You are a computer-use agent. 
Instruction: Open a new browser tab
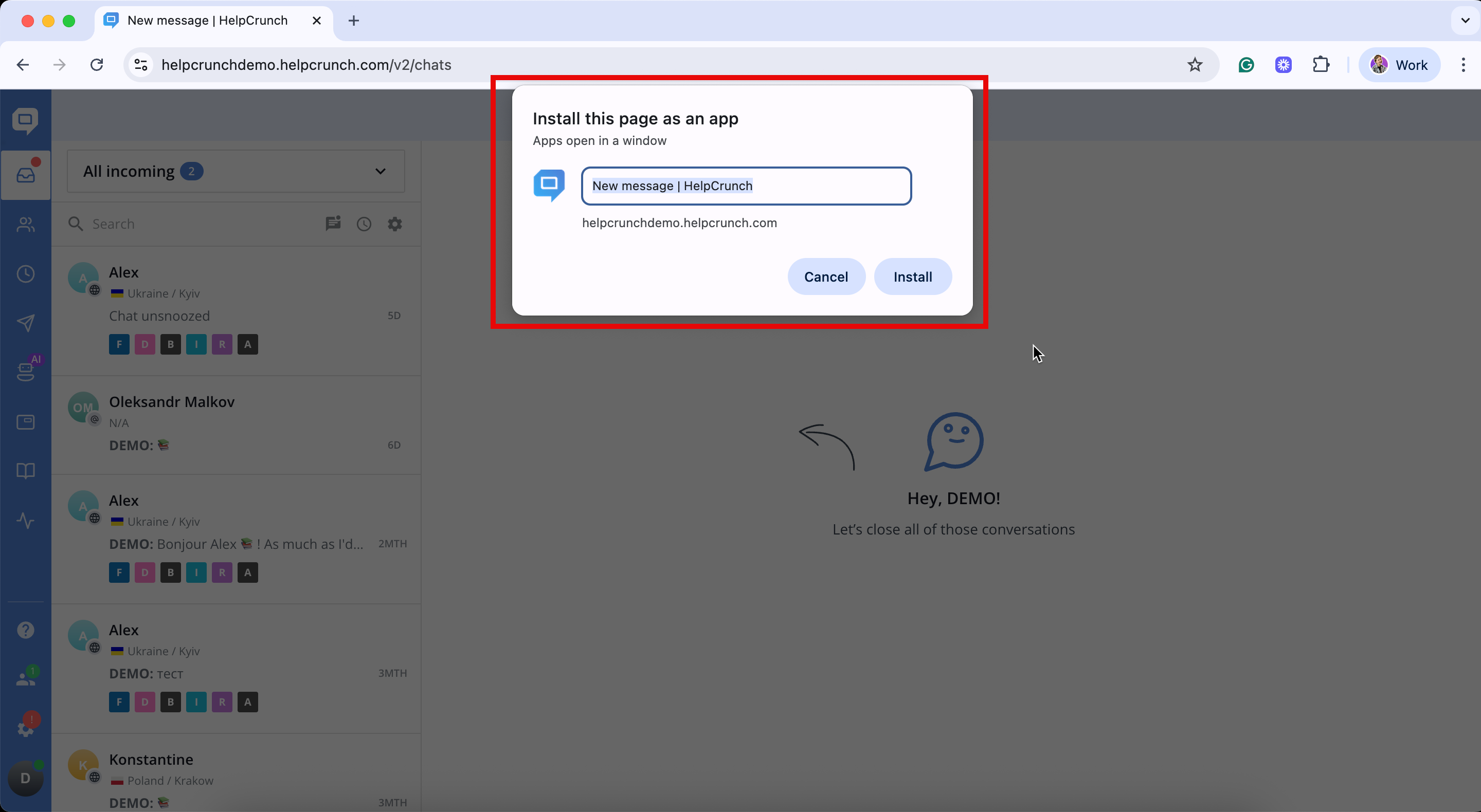[354, 21]
